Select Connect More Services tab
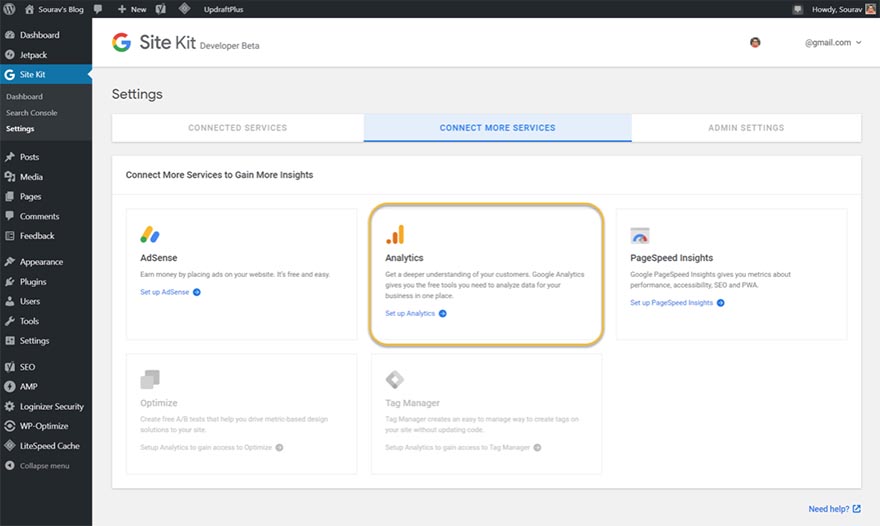Viewport: 880px width, 526px height. [x=498, y=128]
